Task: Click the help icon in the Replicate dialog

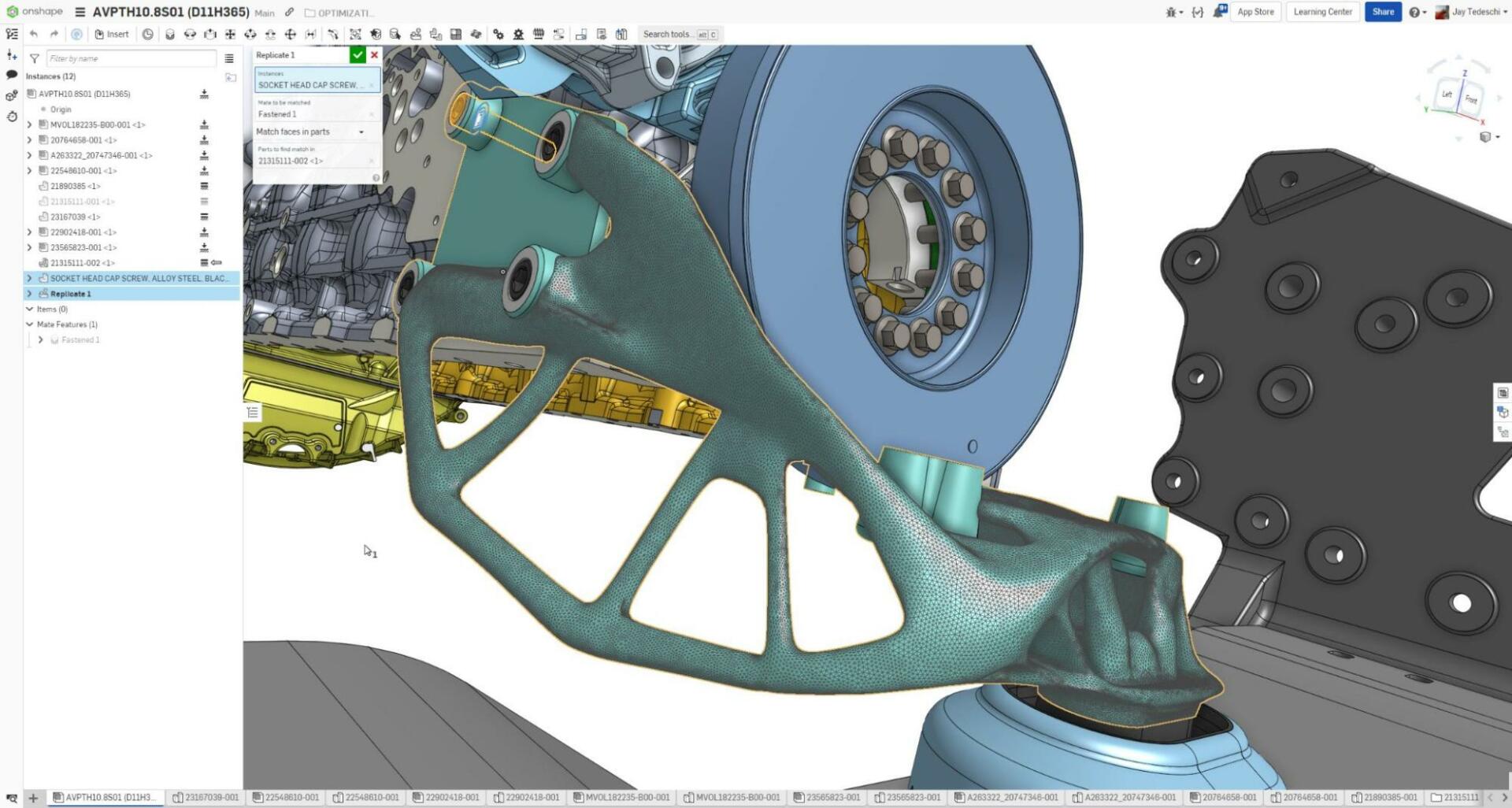Action: 376,177
